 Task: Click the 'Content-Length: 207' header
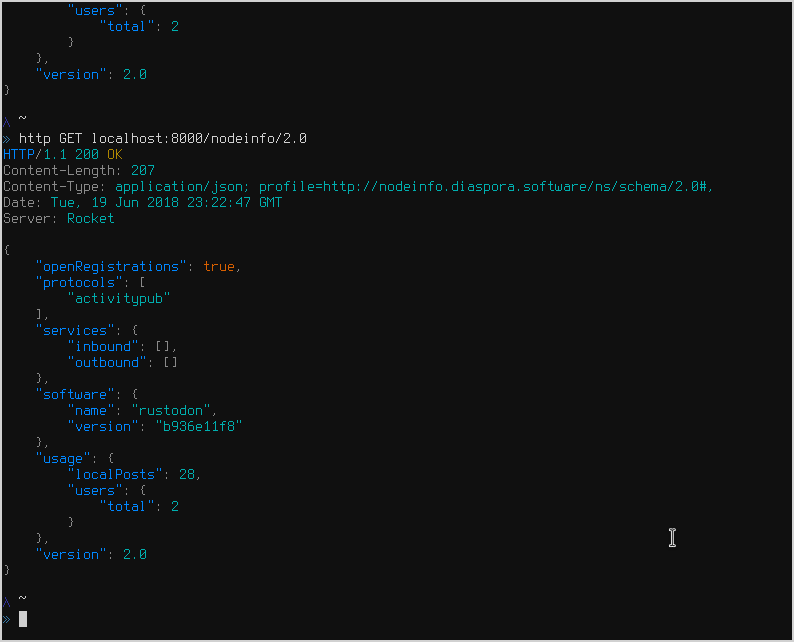(x=79, y=171)
